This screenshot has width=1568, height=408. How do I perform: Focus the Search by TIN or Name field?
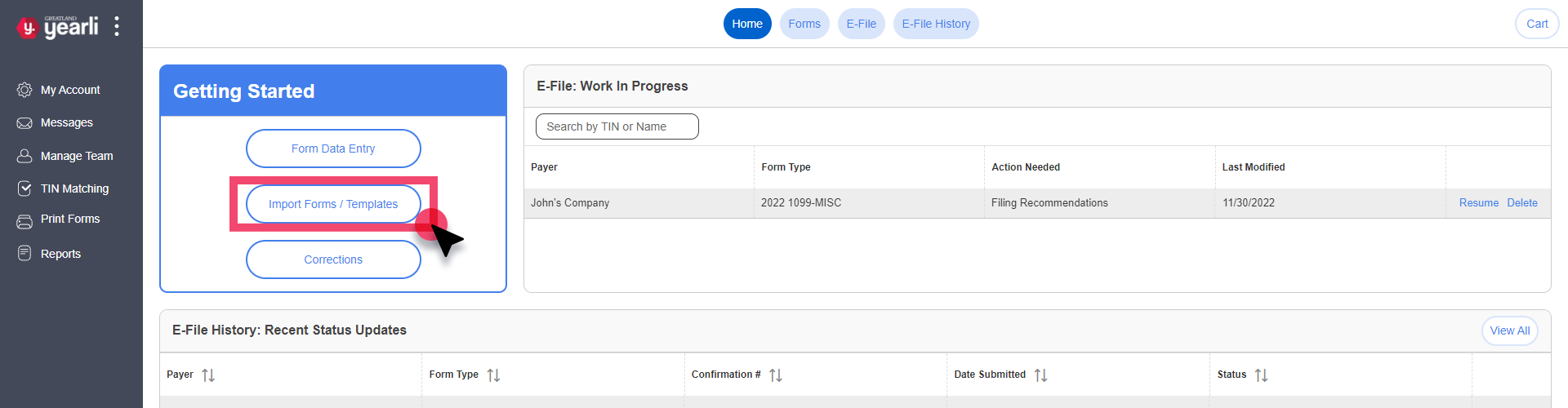[x=617, y=126]
